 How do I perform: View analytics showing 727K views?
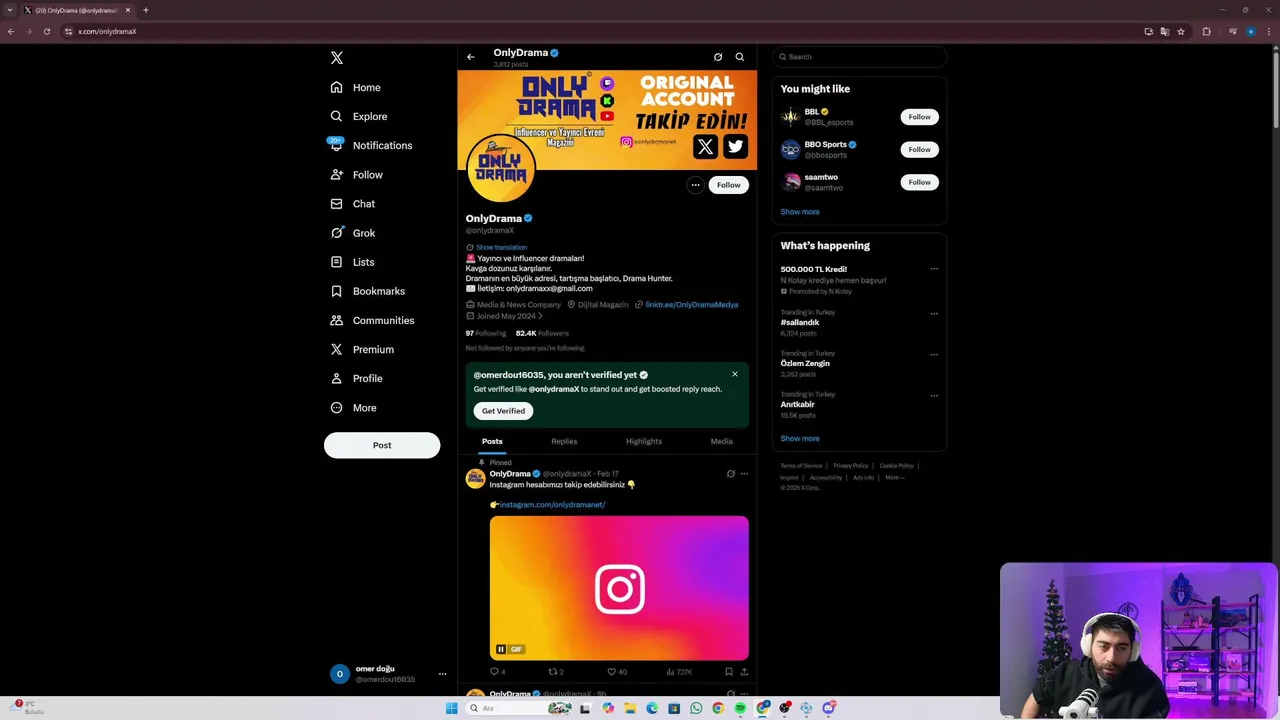679,672
